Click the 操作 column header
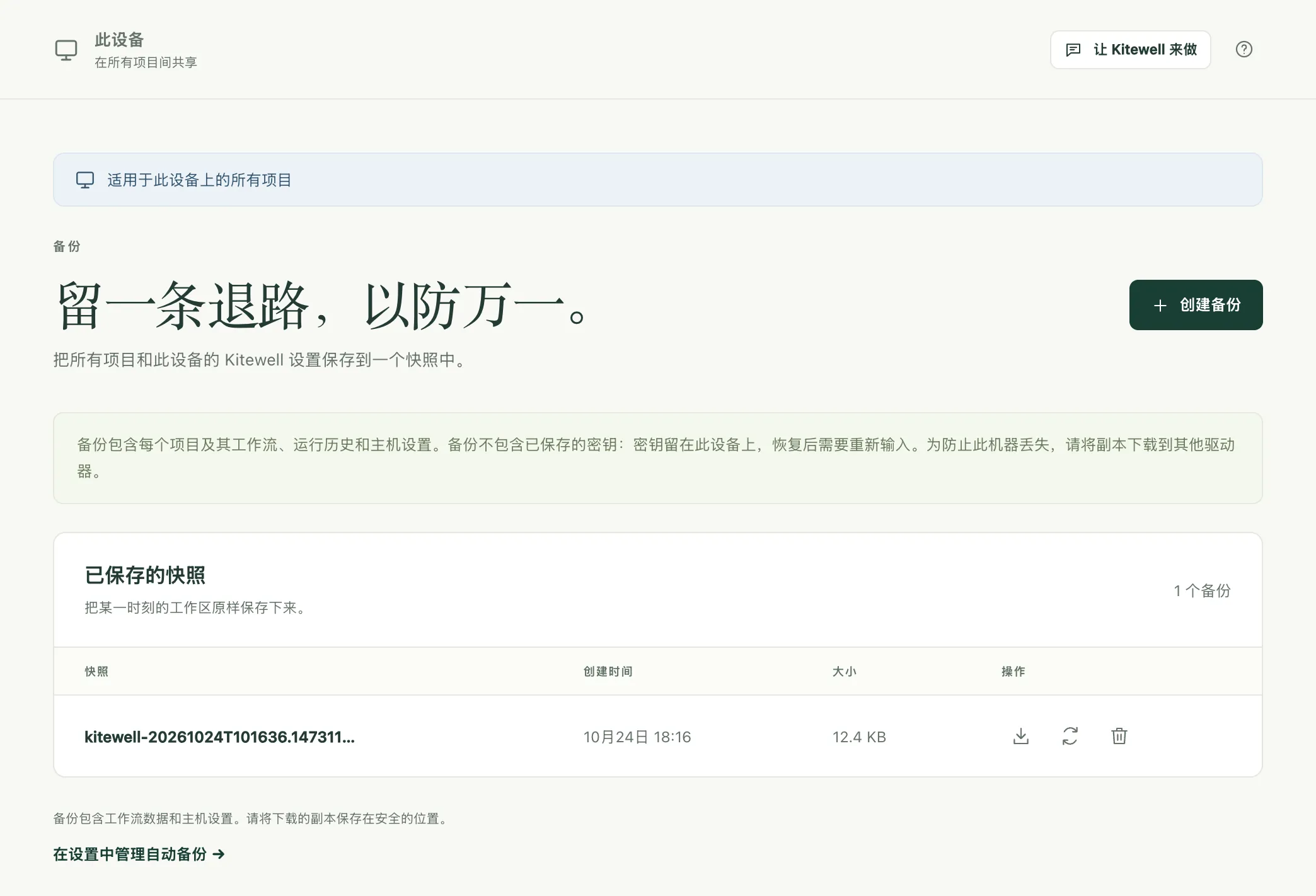This screenshot has height=896, width=1316. (x=1013, y=672)
